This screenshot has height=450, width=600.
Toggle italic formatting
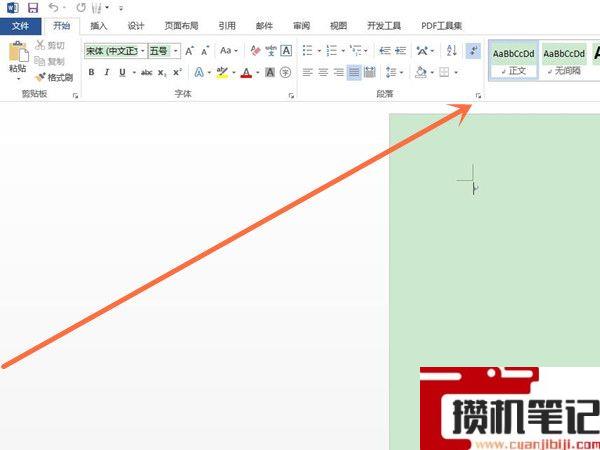click(107, 72)
